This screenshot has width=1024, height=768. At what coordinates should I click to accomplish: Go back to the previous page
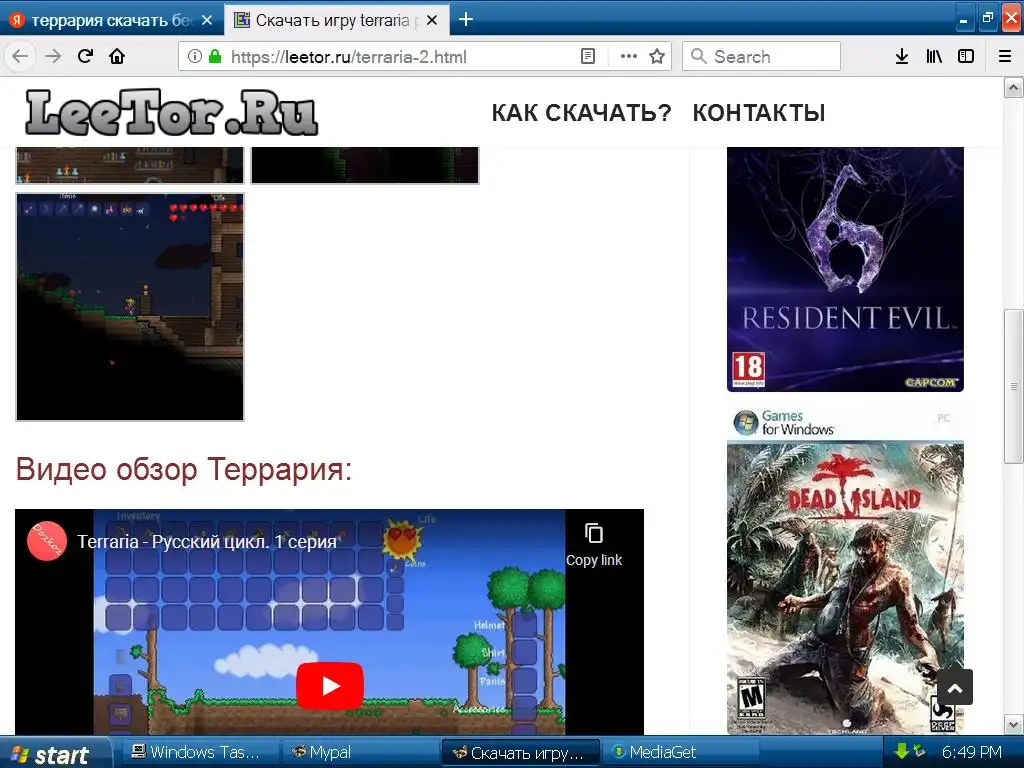tap(20, 56)
